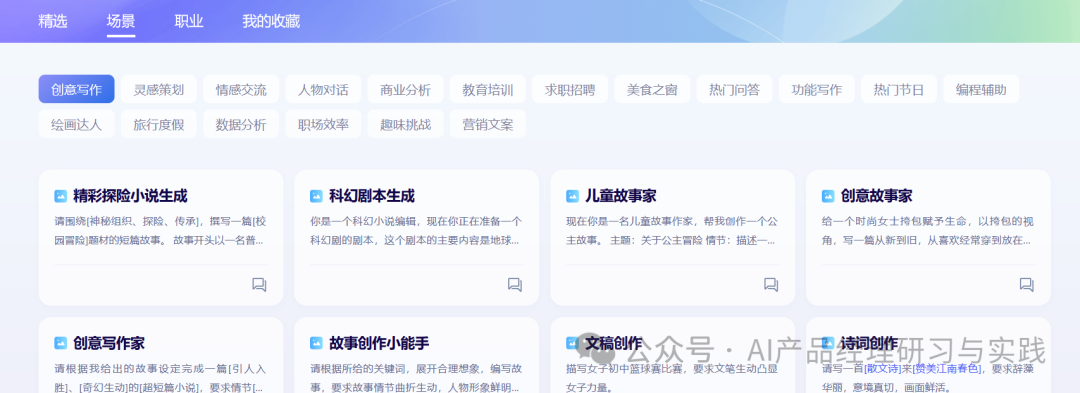Viewport: 1080px width, 393px height.
Task: Click chat icon on 创意故事家 card
Action: [x=1026, y=284]
